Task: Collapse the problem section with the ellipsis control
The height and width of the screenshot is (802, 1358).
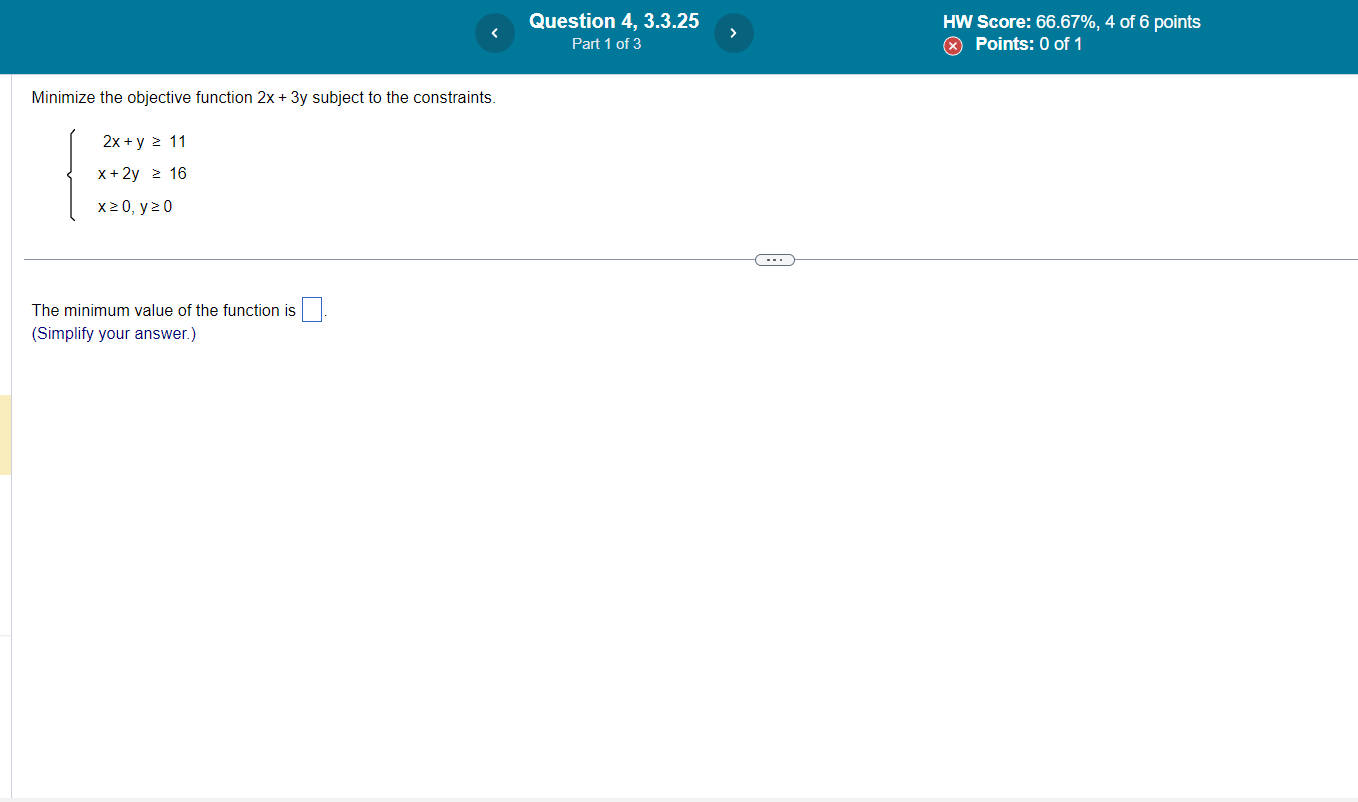Action: click(774, 259)
